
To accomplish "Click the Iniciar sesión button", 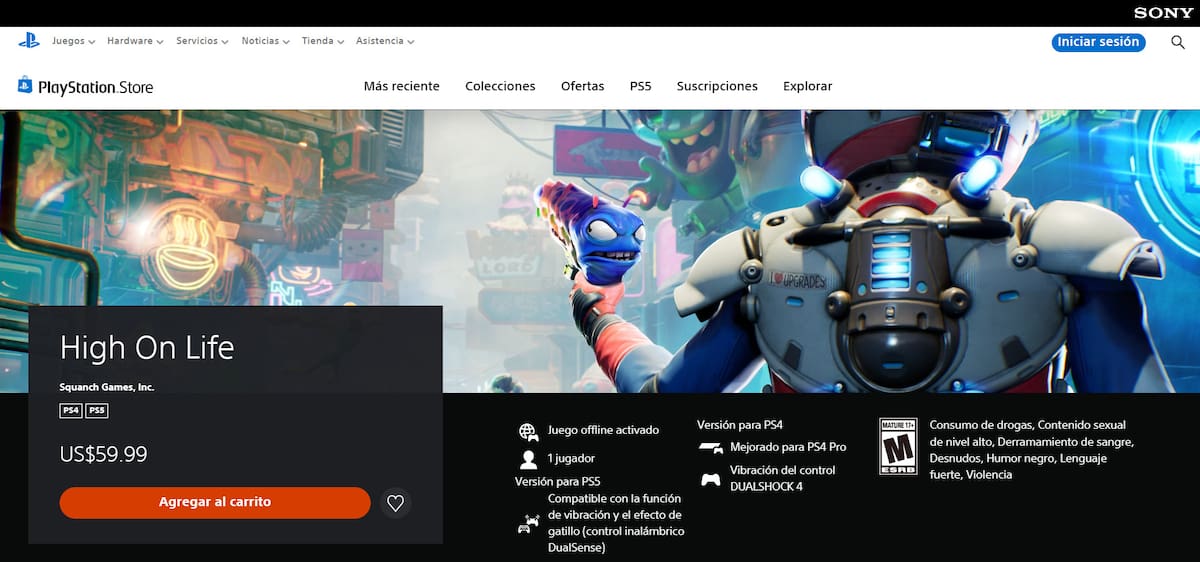I will pyautogui.click(x=1098, y=42).
